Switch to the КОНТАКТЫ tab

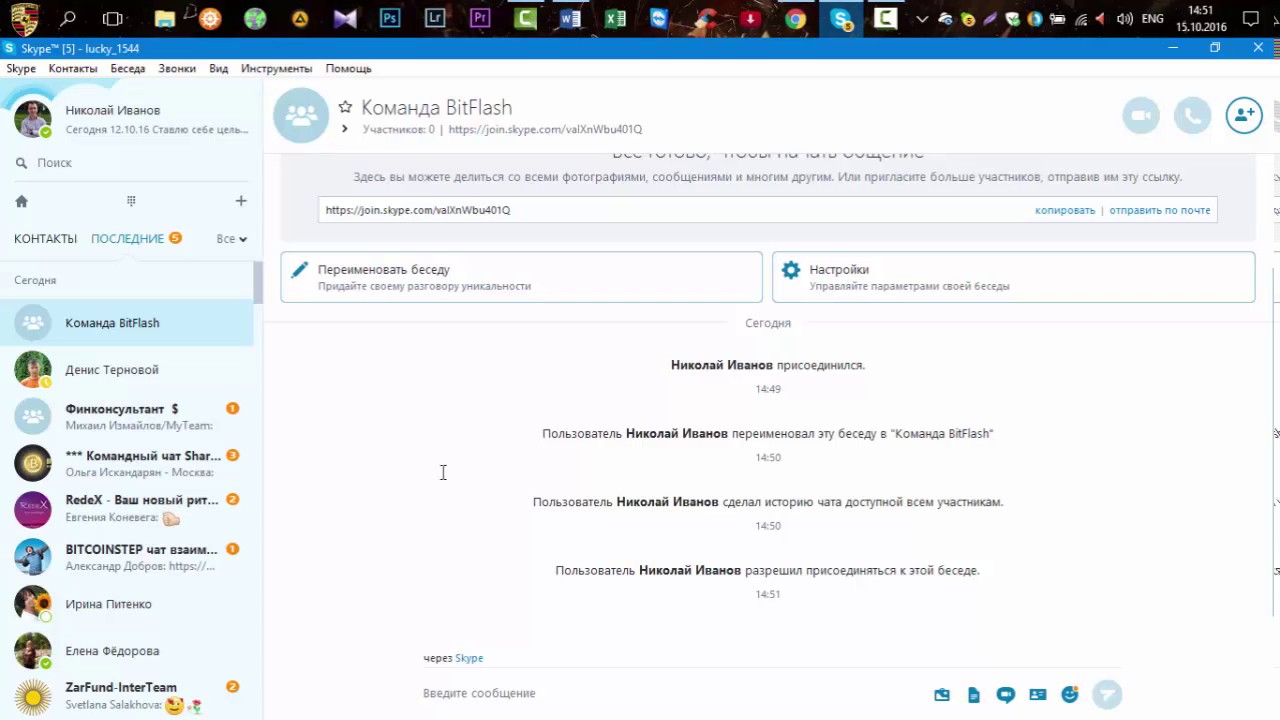click(45, 239)
